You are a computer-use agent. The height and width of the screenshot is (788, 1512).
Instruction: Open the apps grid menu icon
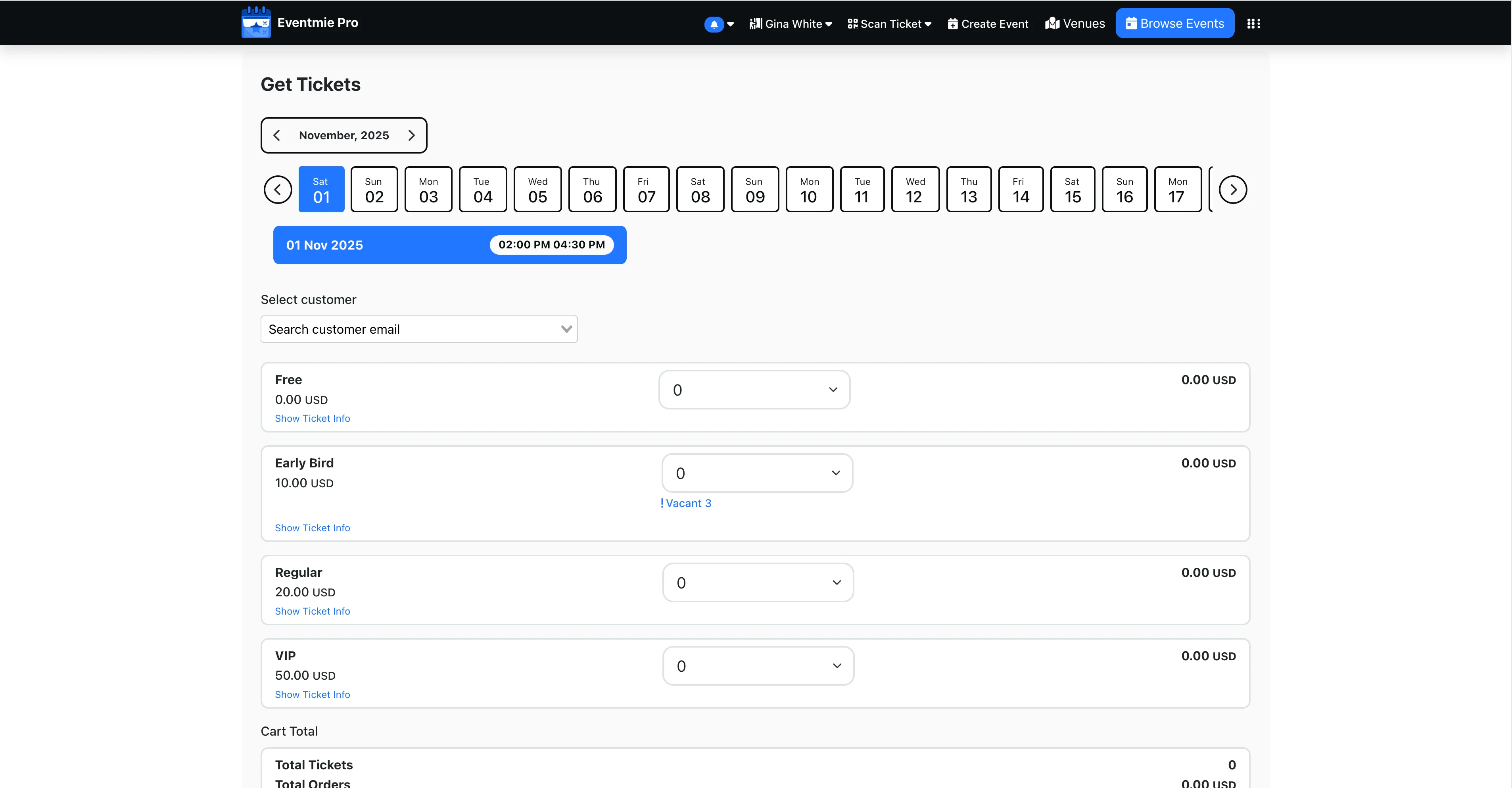point(1253,23)
